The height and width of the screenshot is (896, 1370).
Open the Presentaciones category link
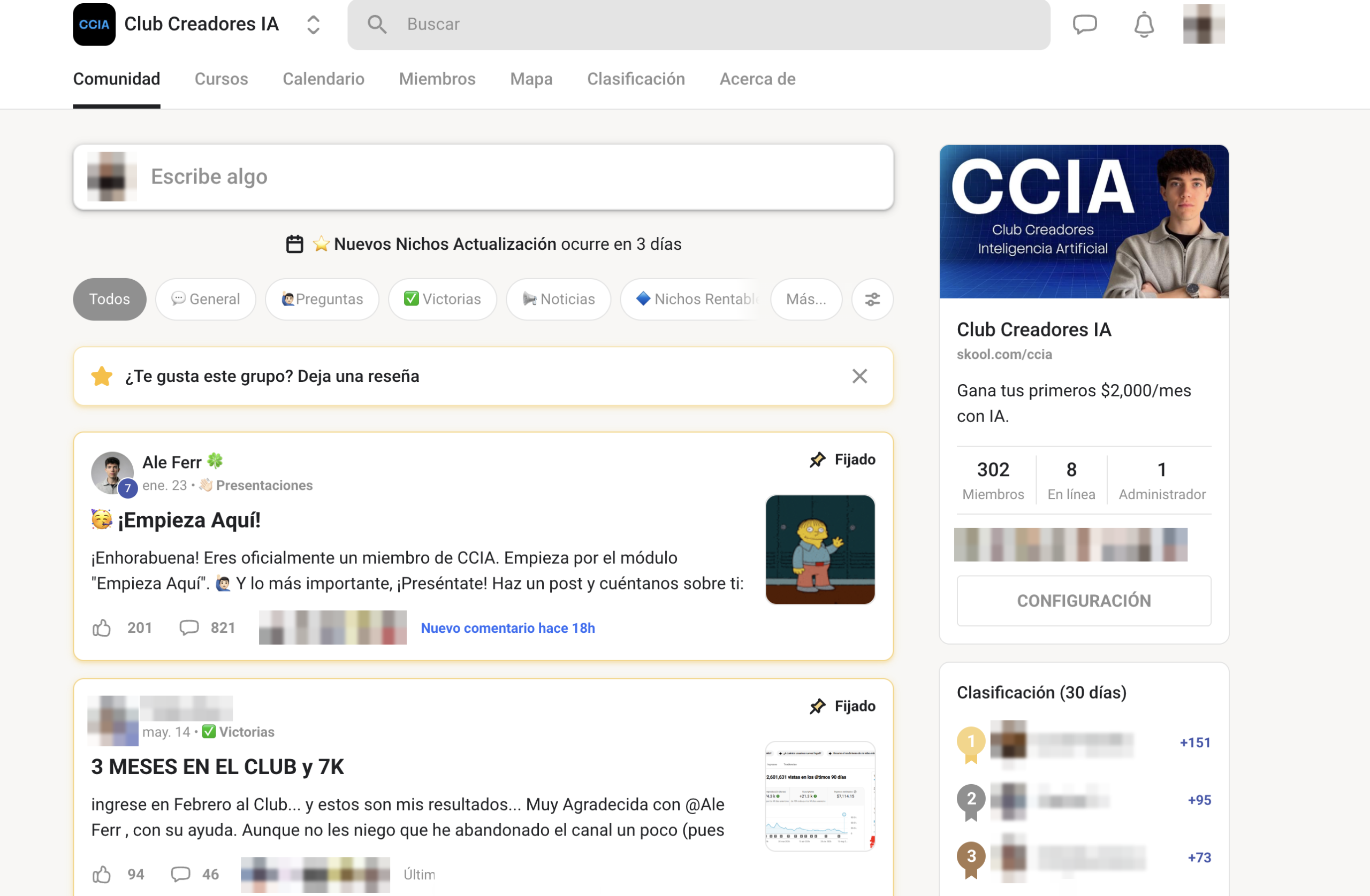coord(264,486)
